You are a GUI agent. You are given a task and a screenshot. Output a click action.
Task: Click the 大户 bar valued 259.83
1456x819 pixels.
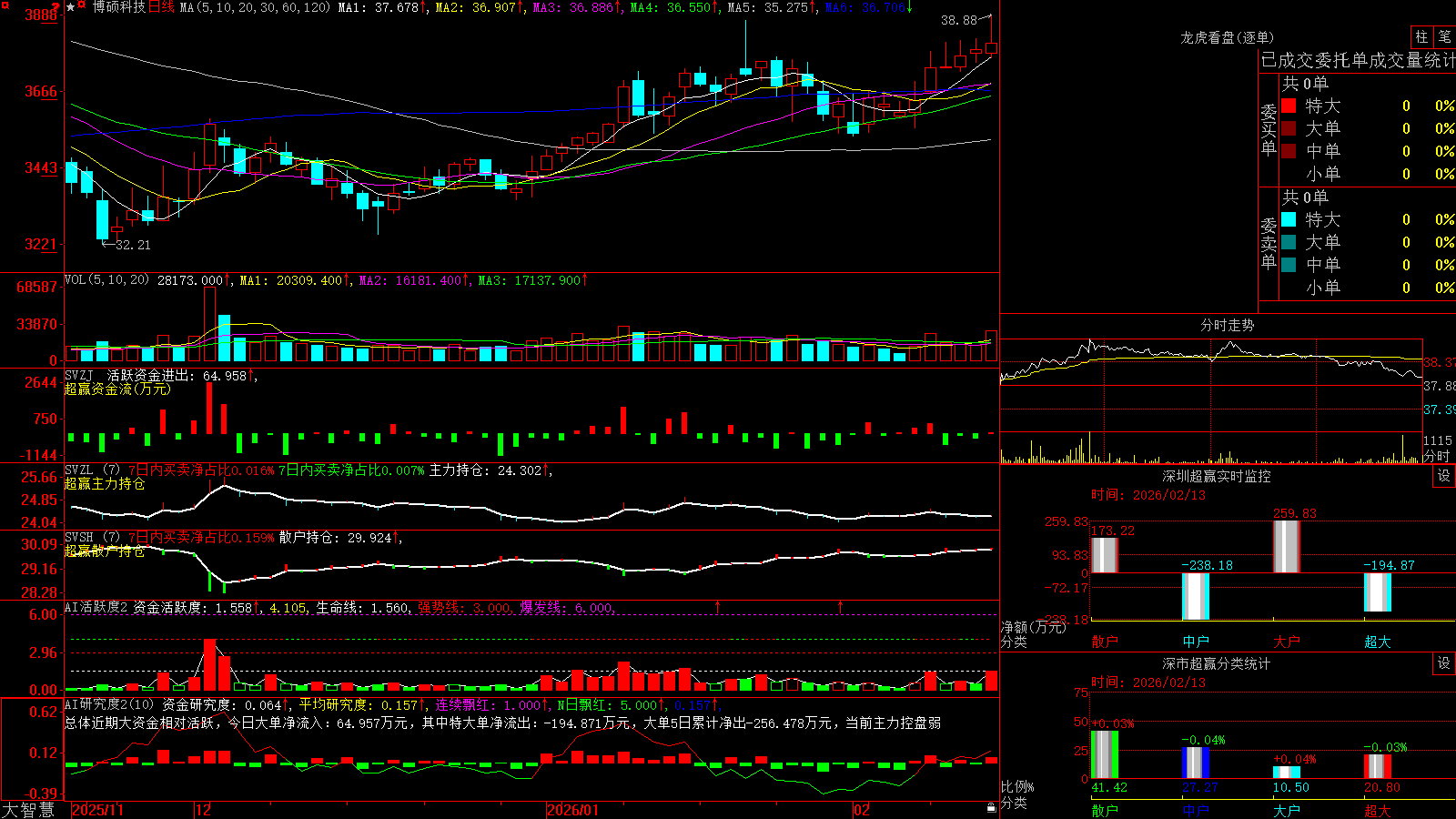pyautogui.click(x=1287, y=547)
